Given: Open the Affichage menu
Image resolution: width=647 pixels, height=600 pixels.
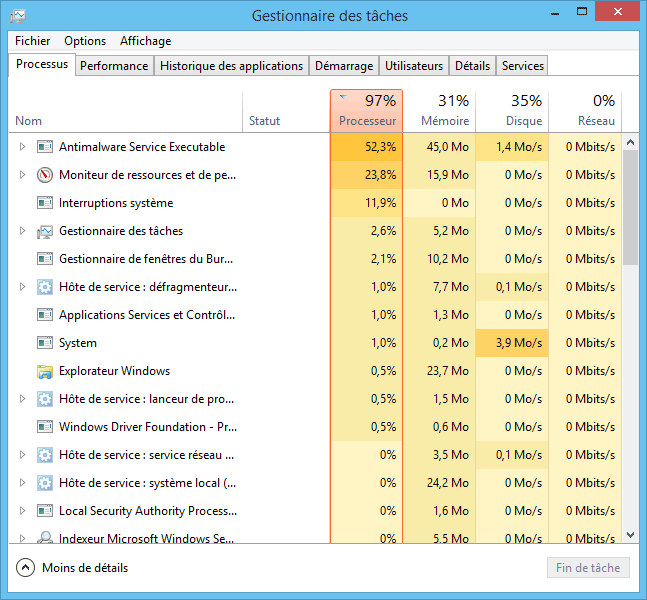Looking at the screenshot, I should tap(145, 41).
